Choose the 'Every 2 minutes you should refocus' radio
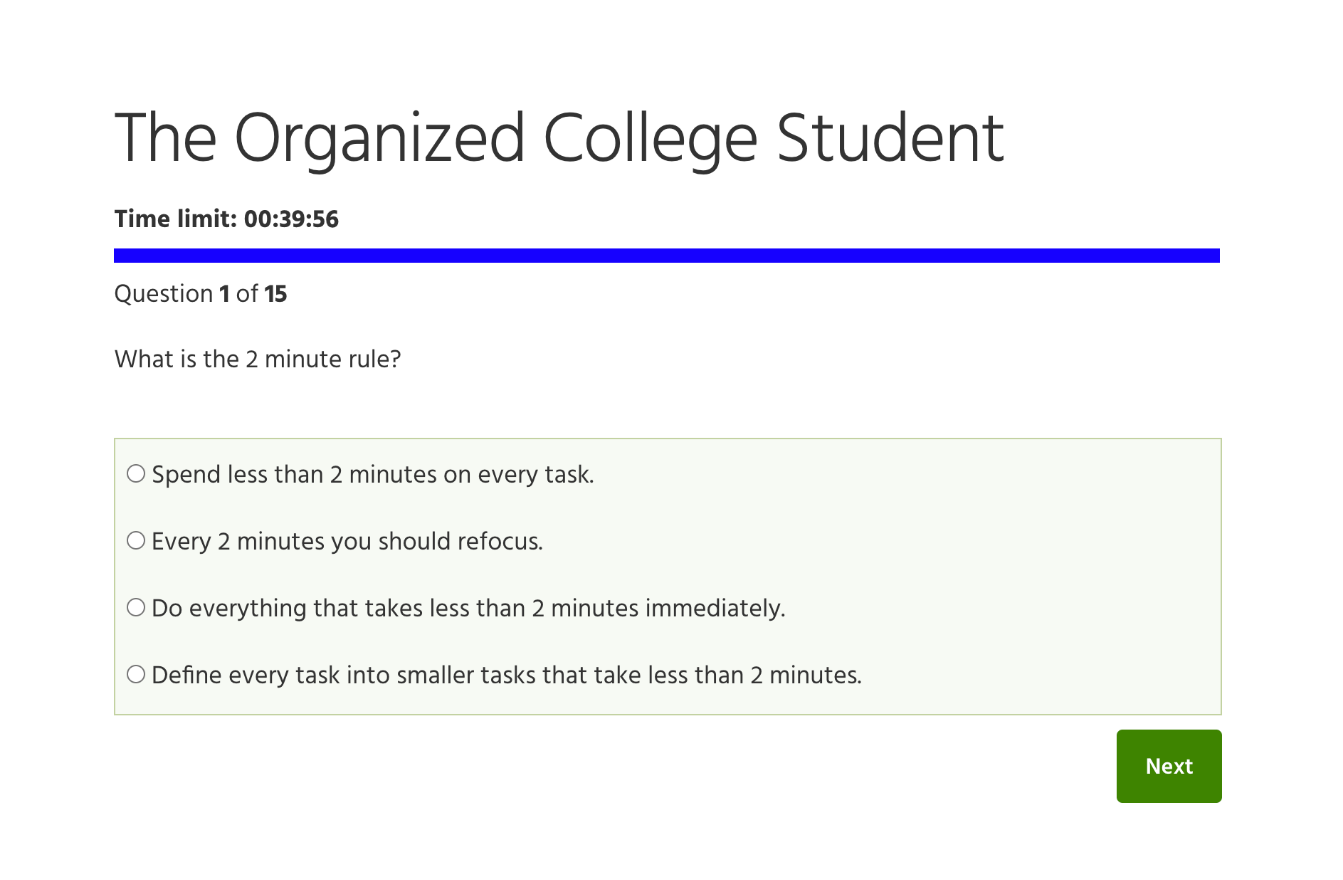Screen dimensions: 1343x880 tap(136, 541)
